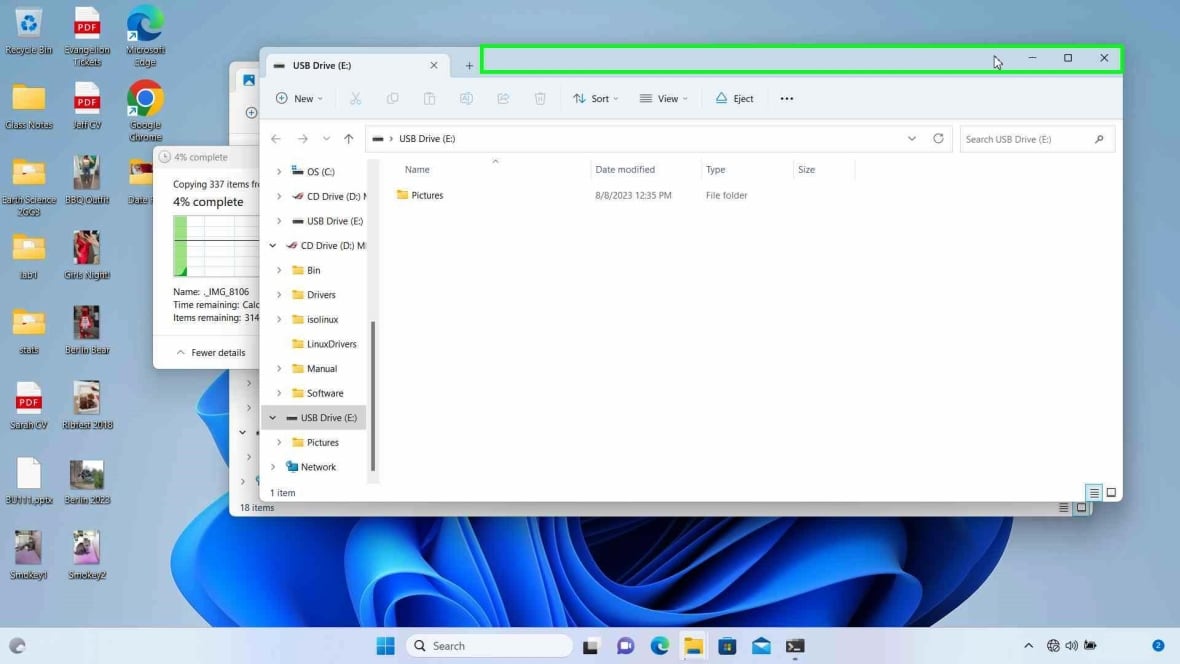Screen dimensions: 1180x664
Task: Open the Sort dropdown menu
Action: (x=595, y=99)
